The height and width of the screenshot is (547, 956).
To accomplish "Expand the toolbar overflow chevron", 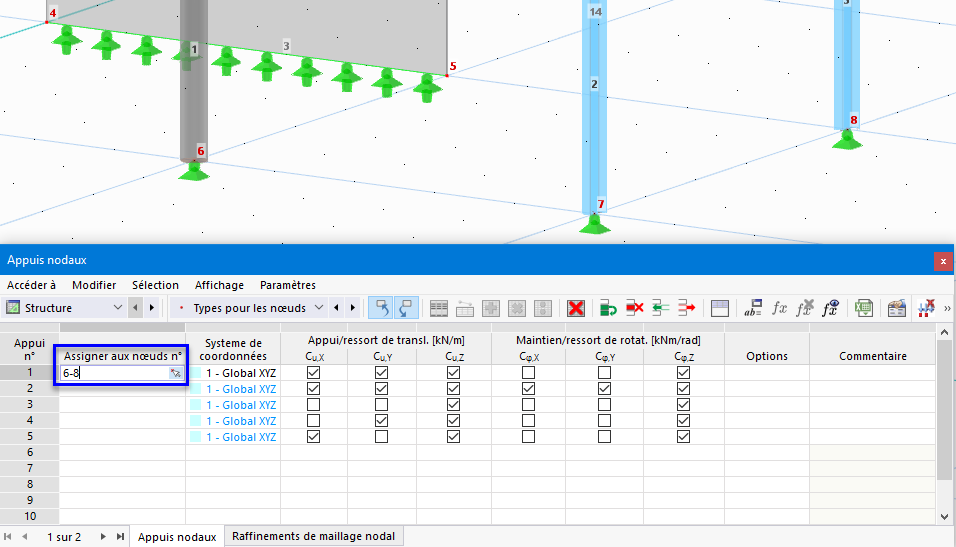I will [947, 309].
